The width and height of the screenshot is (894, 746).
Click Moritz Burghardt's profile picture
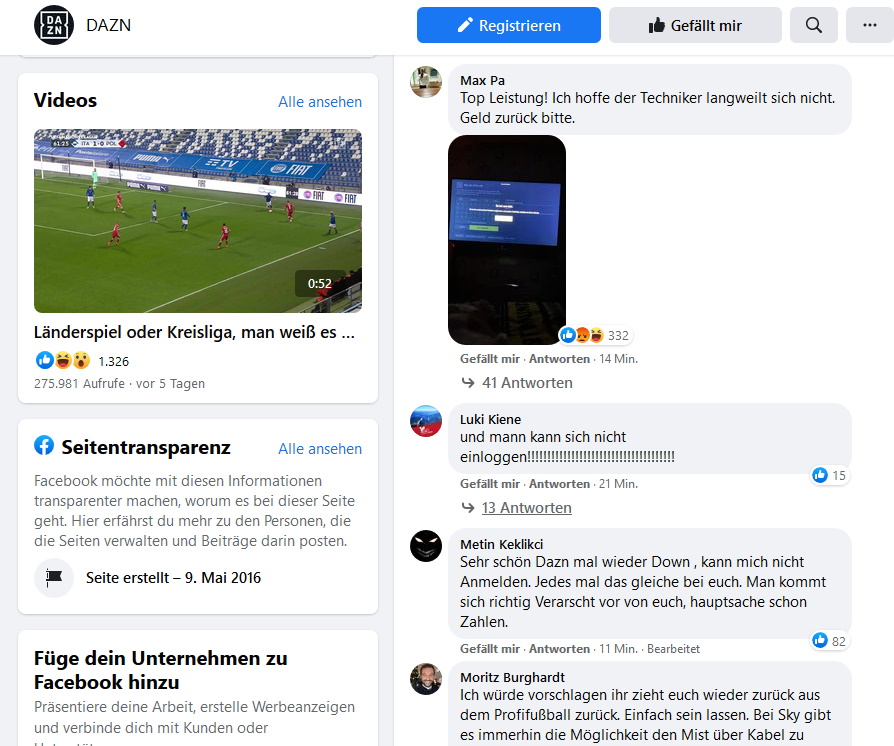[426, 679]
